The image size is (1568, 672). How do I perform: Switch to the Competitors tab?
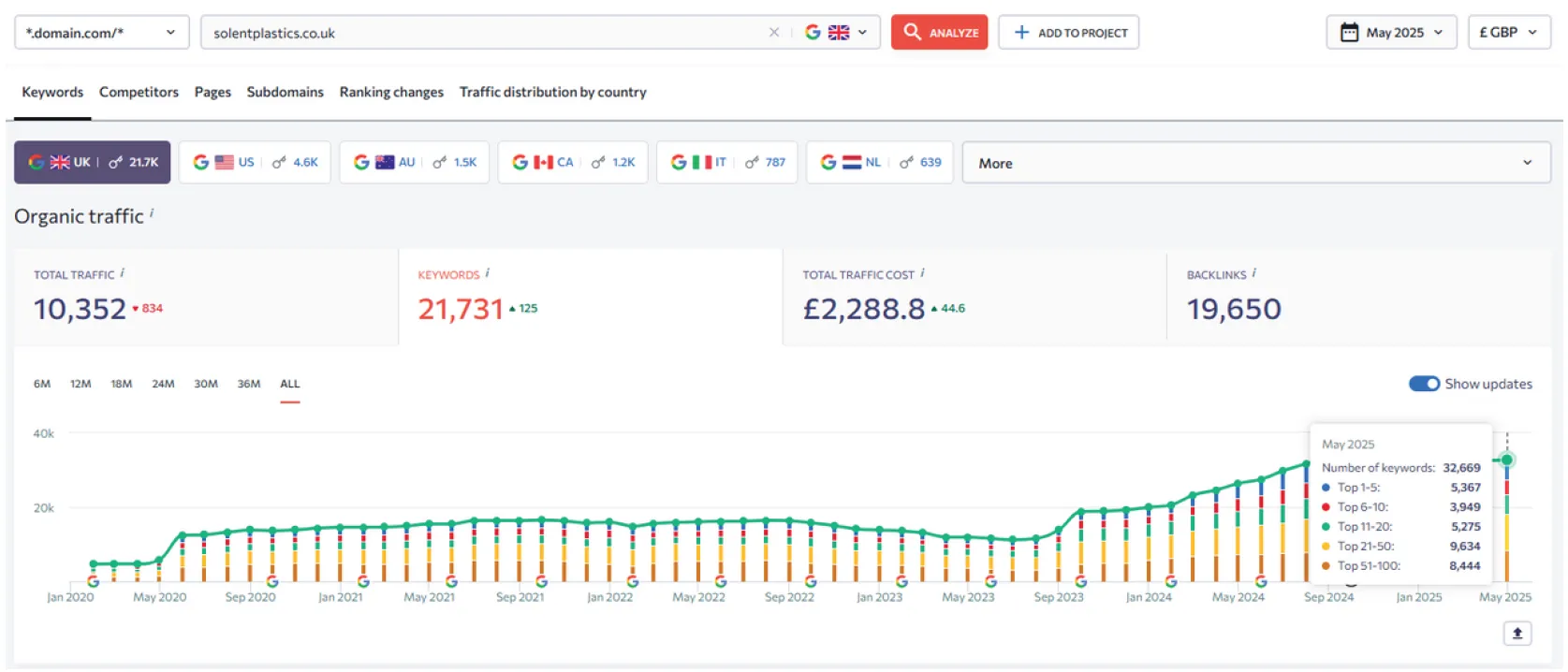tap(139, 92)
